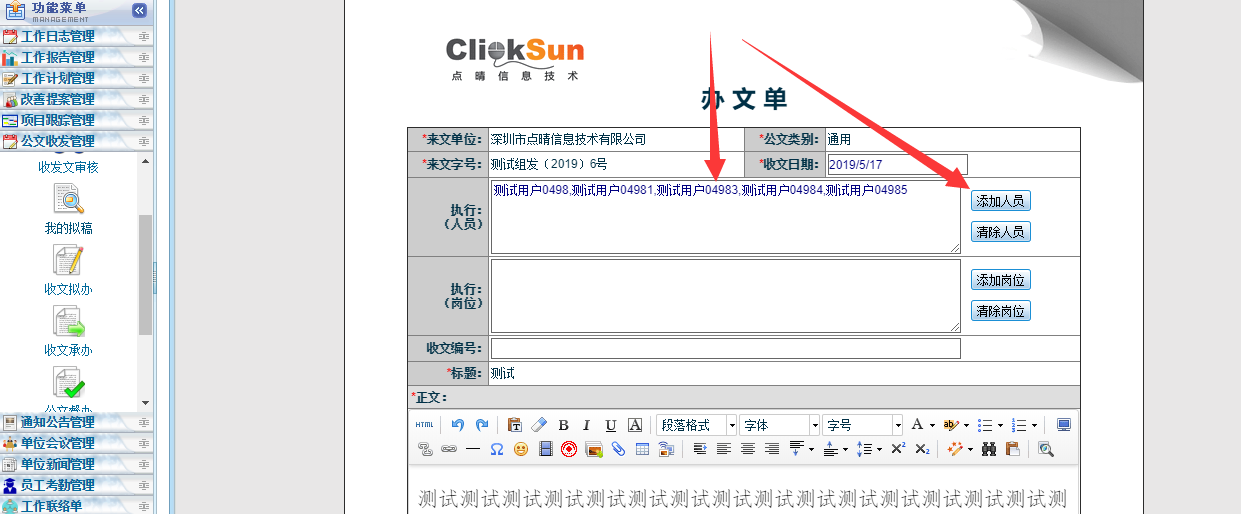Image resolution: width=1241 pixels, height=514 pixels.
Task: Insert video with film strip icon
Action: (x=546, y=449)
